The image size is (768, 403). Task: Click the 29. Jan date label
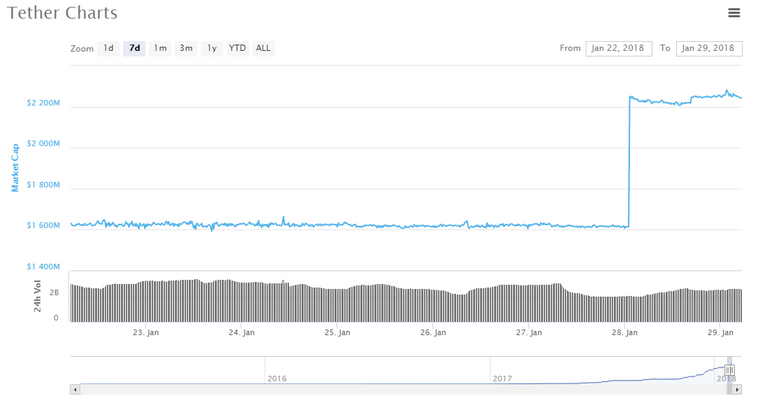720,332
